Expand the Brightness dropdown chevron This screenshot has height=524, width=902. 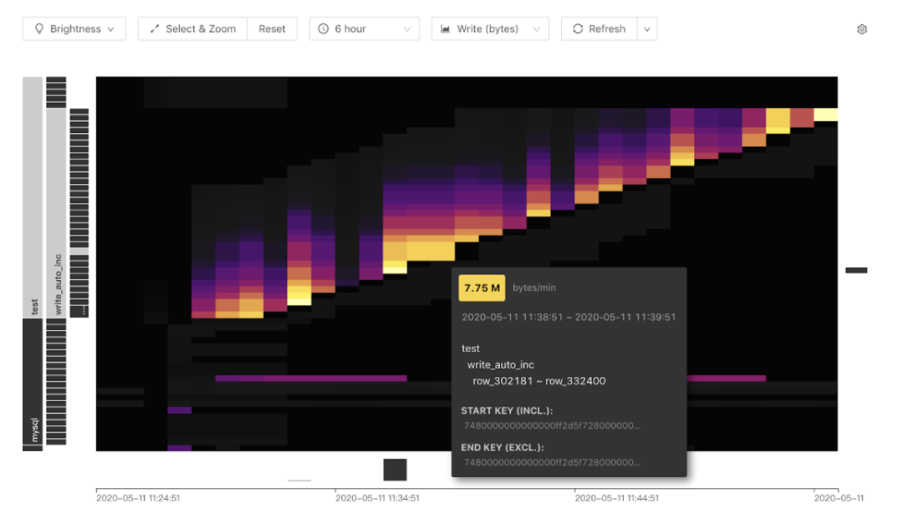(110, 29)
